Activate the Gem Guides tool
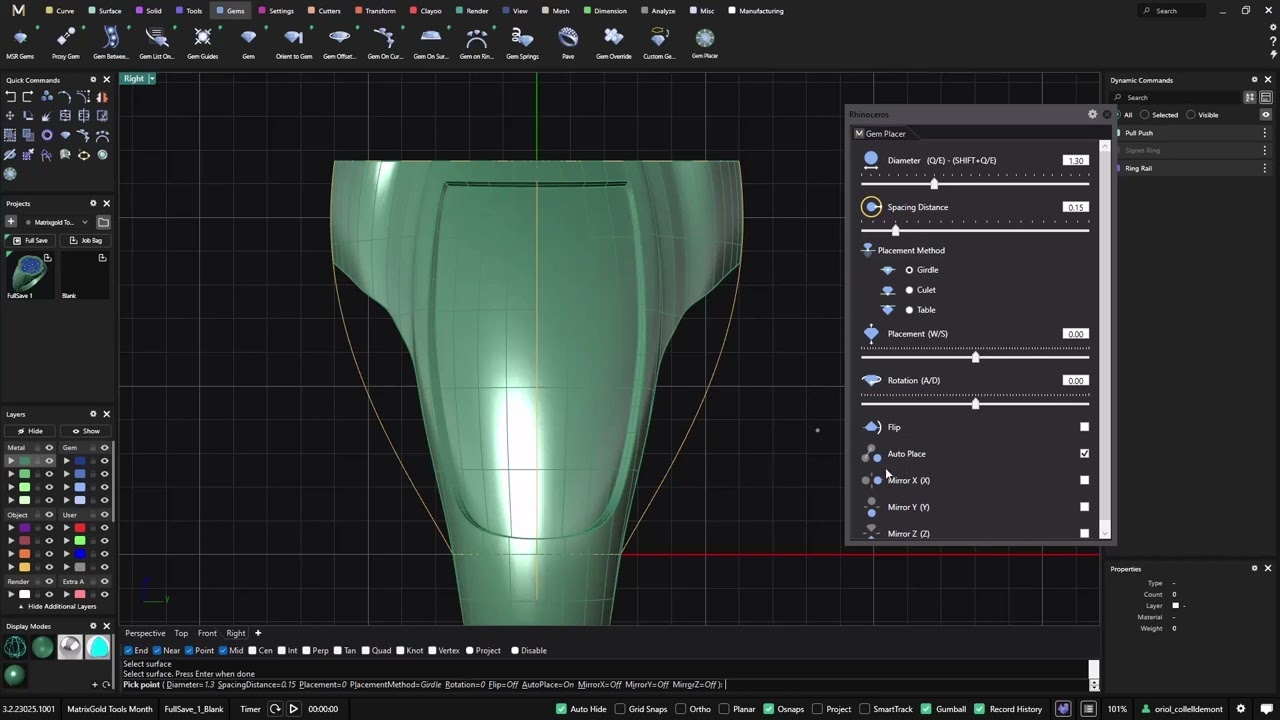1280x720 pixels. [203, 43]
